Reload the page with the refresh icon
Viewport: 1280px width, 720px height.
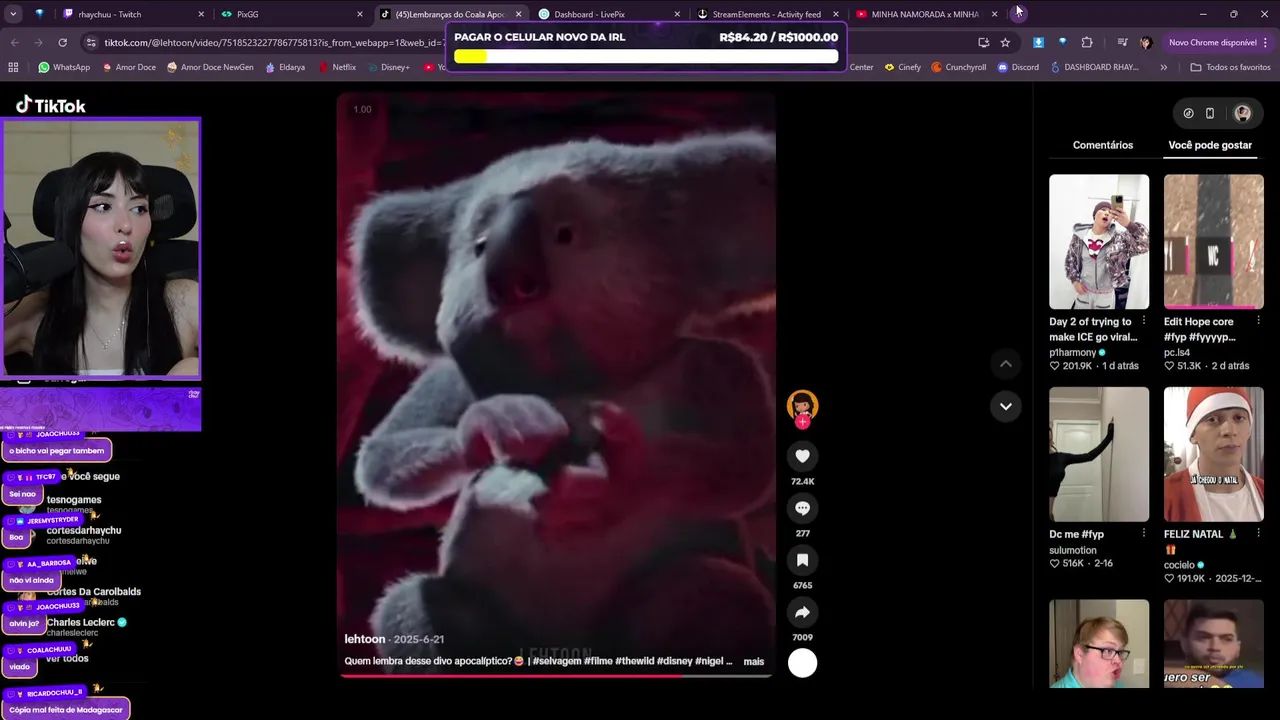[62, 42]
